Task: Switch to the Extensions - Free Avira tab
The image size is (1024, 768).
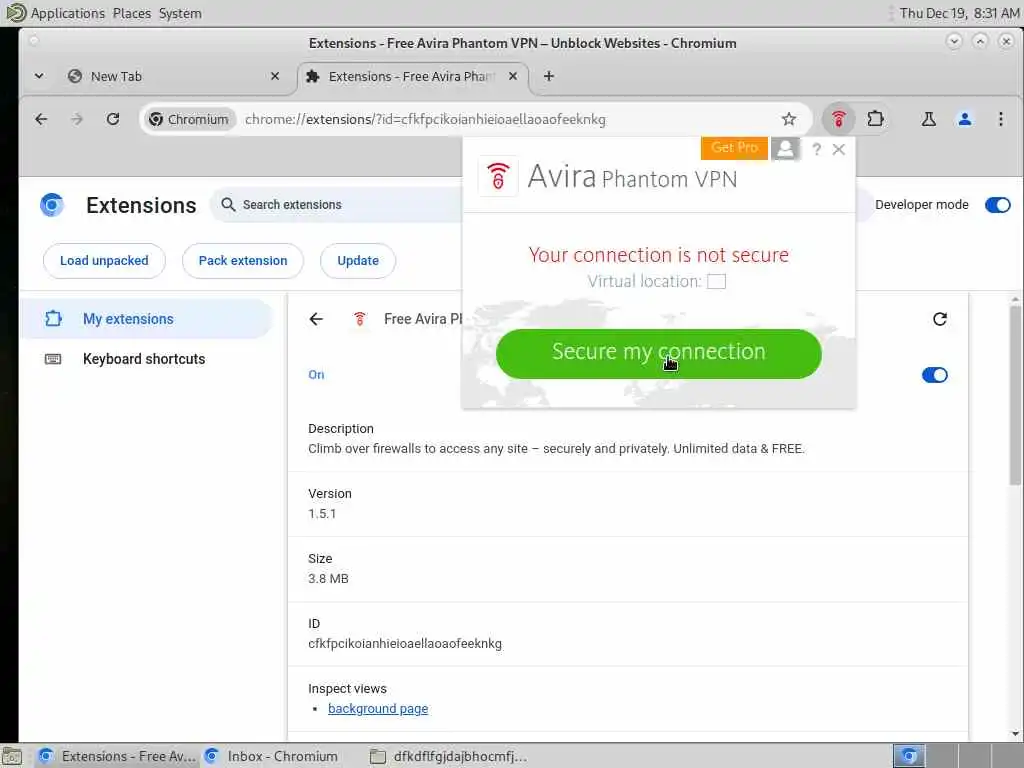Action: pyautogui.click(x=413, y=76)
